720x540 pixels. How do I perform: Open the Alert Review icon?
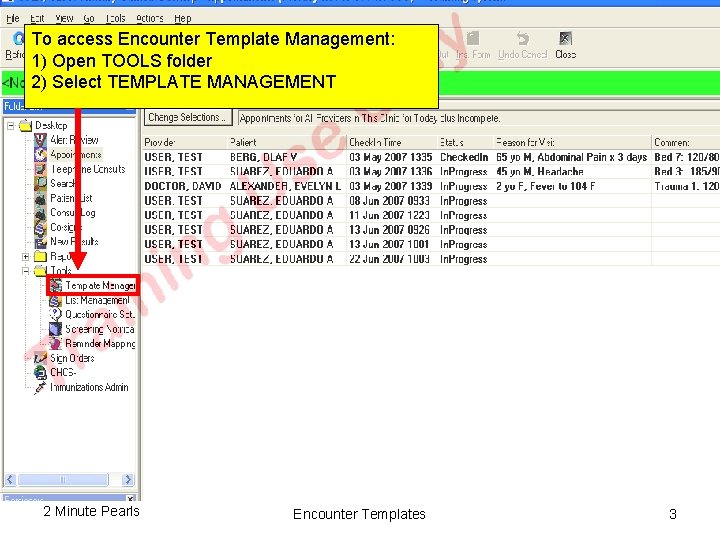(x=41, y=140)
